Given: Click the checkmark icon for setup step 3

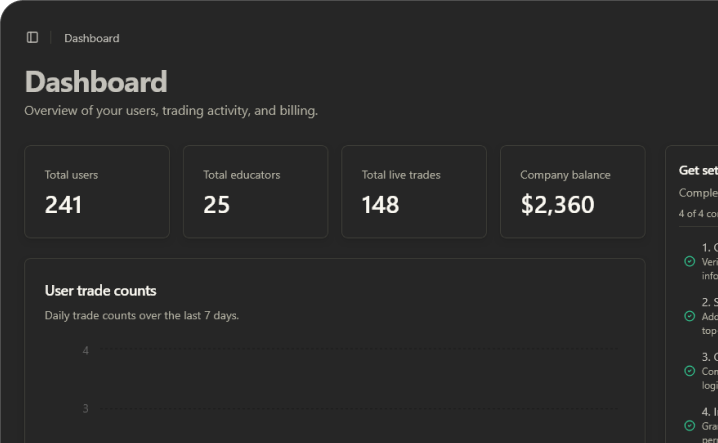Looking at the screenshot, I should [x=690, y=371].
